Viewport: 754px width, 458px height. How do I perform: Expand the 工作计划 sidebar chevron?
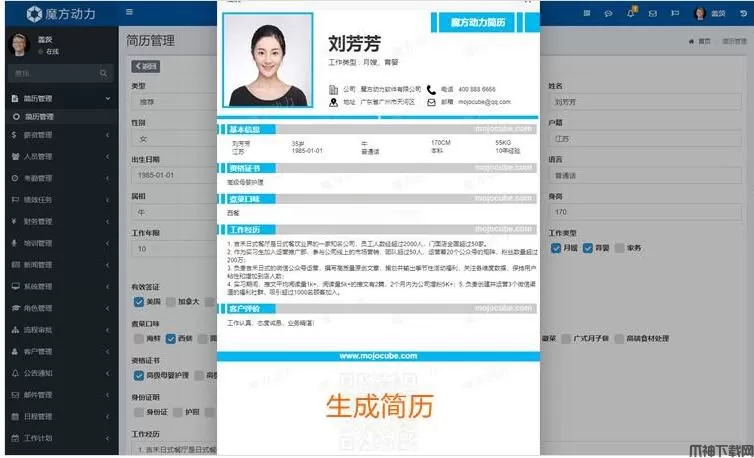point(107,438)
